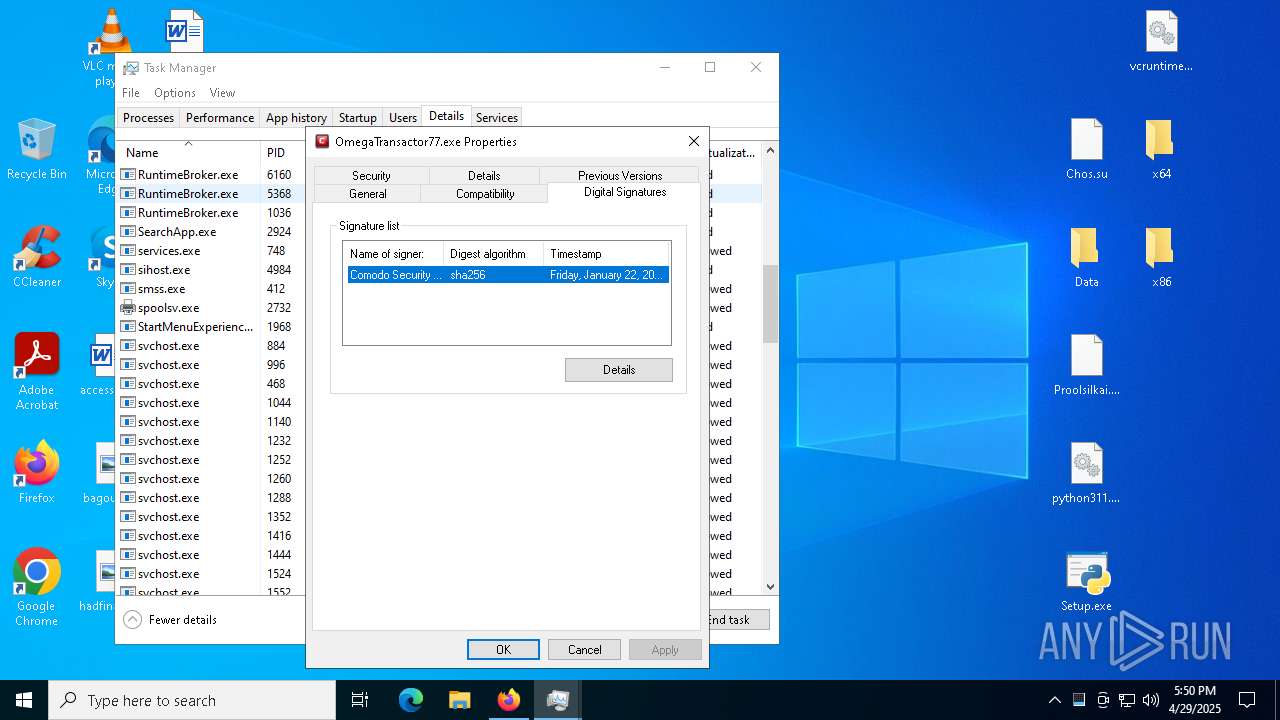The width and height of the screenshot is (1280, 720).
Task: Select the Proolsilkai file on the desktop
Action: tap(1087, 365)
